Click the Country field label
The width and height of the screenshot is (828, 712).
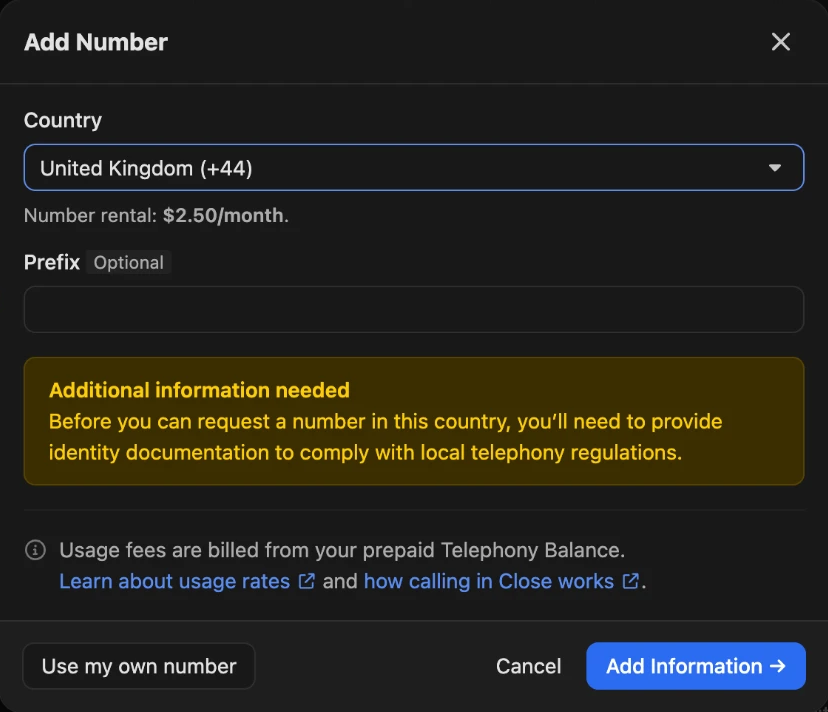point(63,120)
